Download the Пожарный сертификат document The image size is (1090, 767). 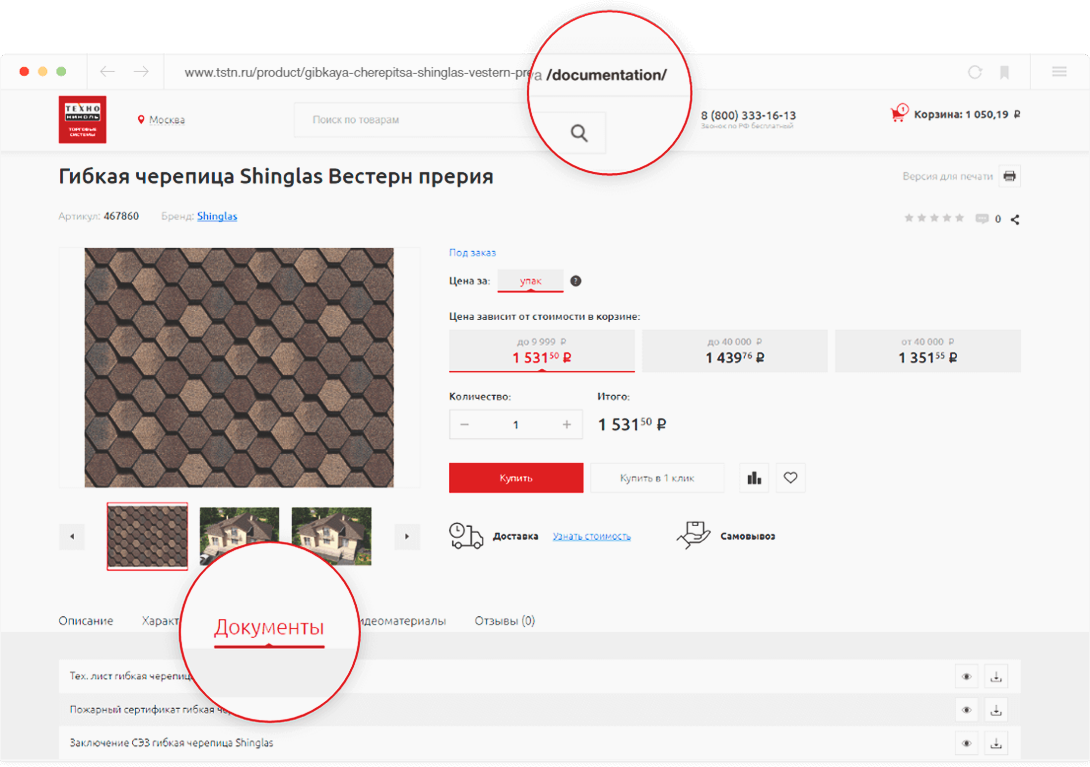coord(996,710)
